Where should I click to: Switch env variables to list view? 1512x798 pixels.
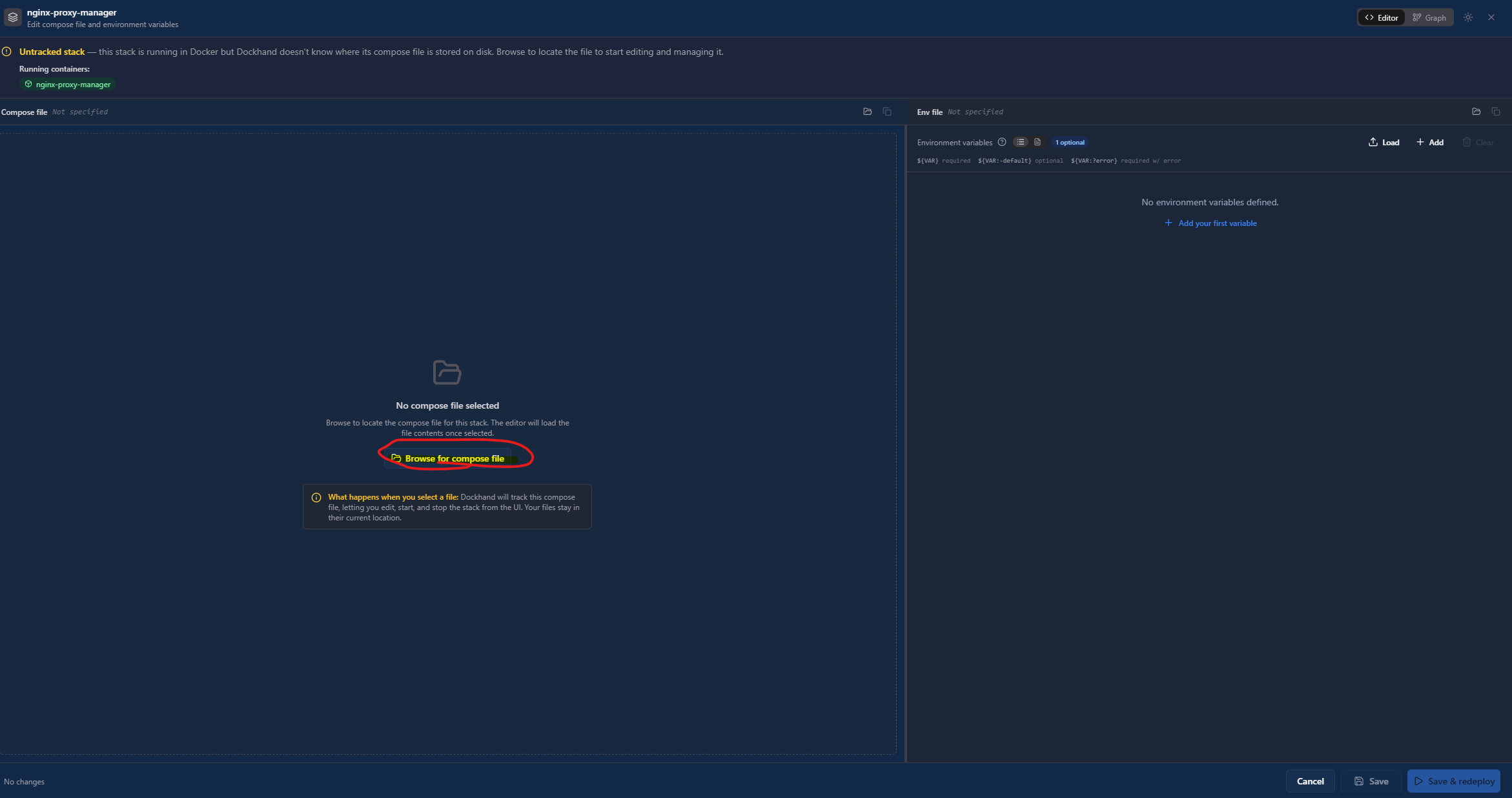[1021, 142]
